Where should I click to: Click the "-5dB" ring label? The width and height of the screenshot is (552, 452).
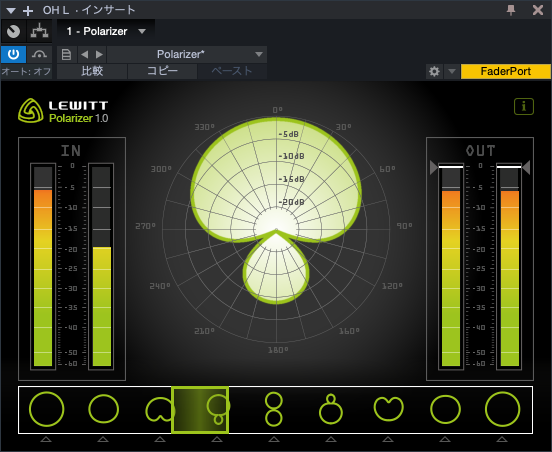pyautogui.click(x=289, y=134)
